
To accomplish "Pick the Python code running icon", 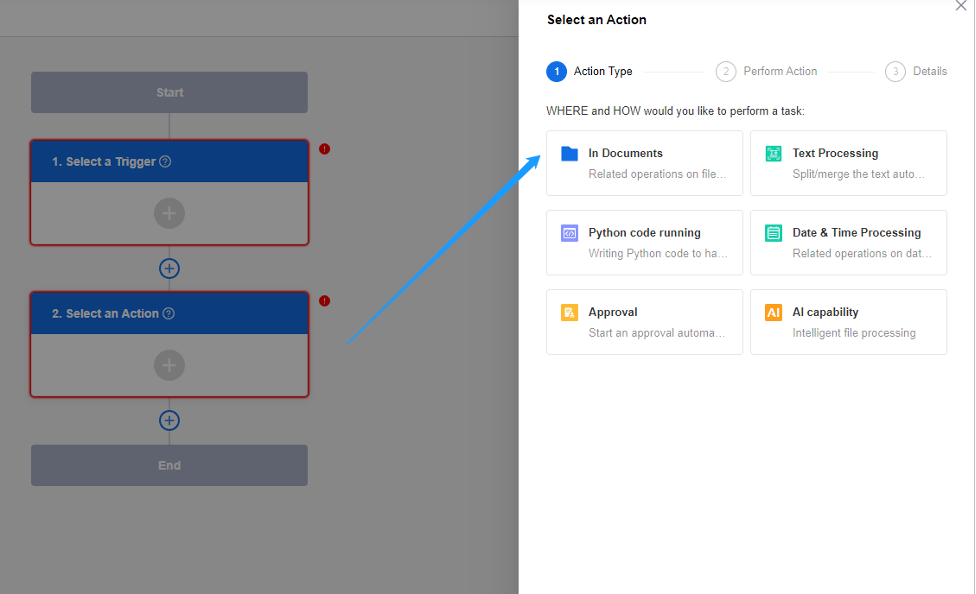I will click(570, 233).
